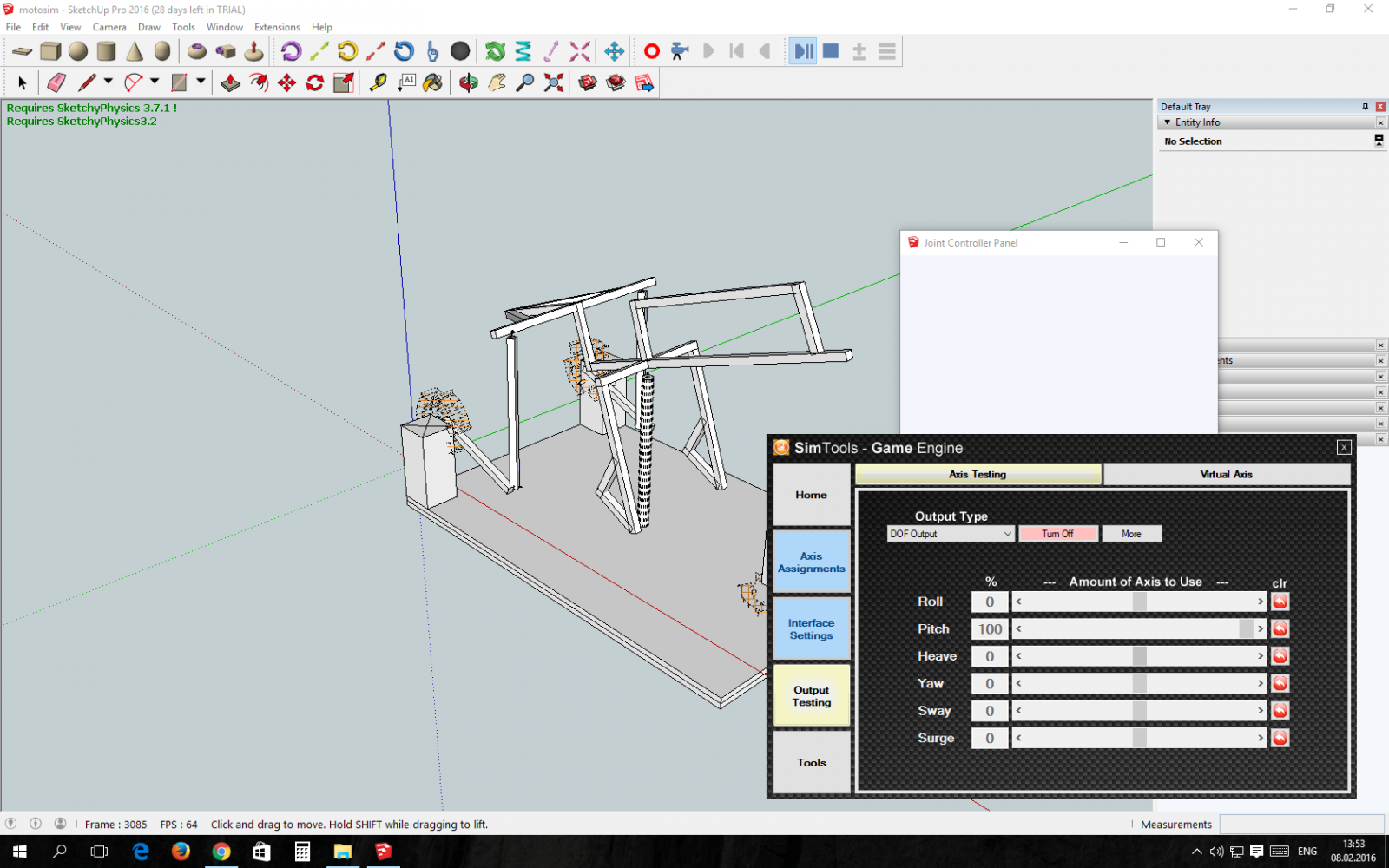
Task: Select the arrow Select tool
Action: [x=23, y=82]
